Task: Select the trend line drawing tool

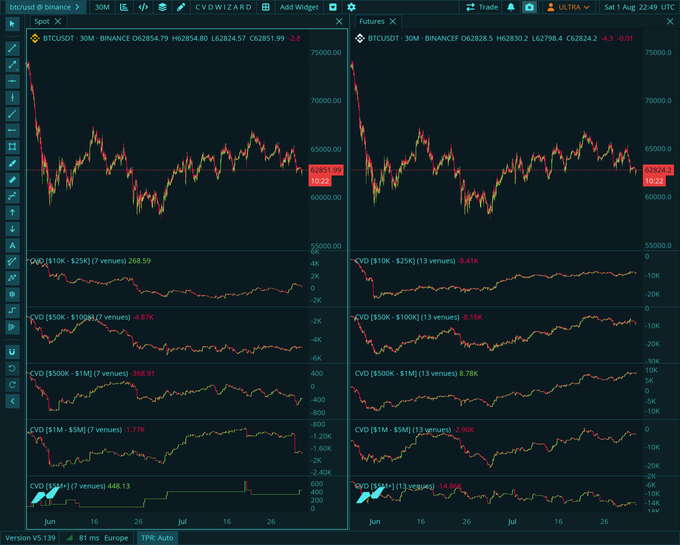Action: tap(12, 49)
